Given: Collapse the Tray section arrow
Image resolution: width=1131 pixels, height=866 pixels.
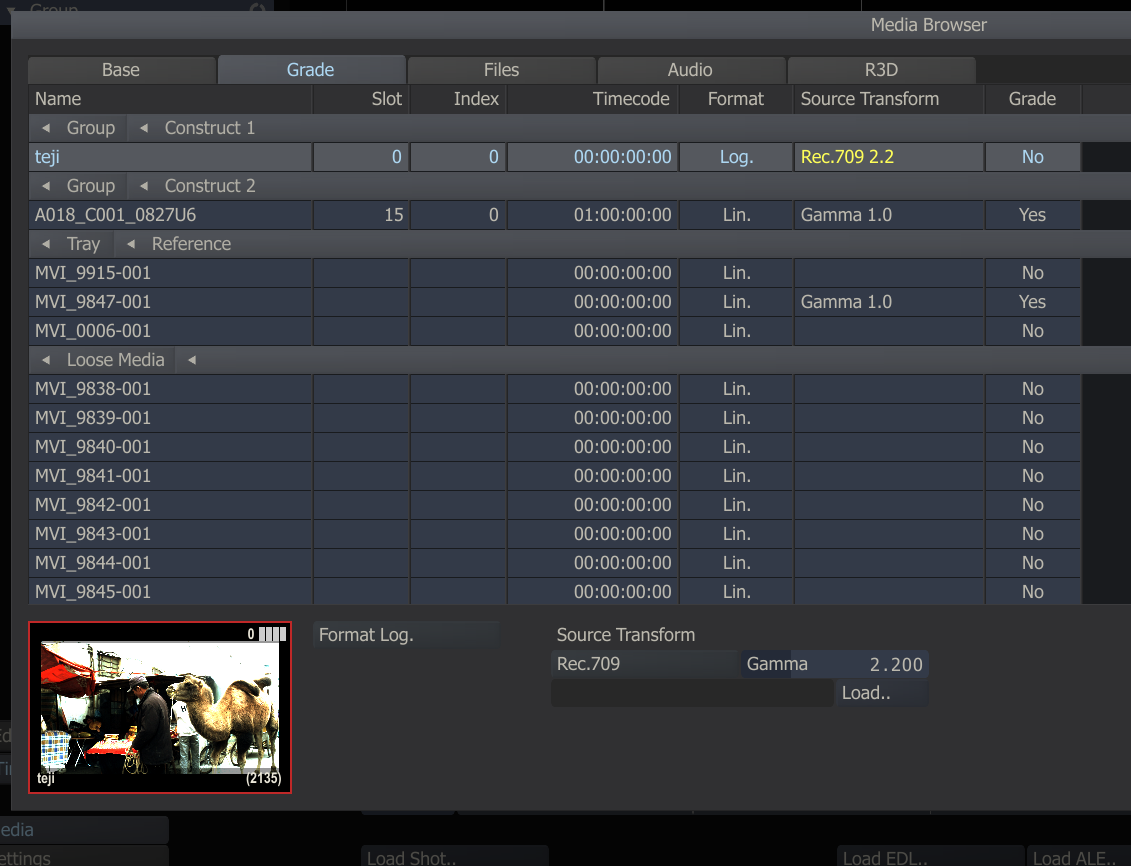Looking at the screenshot, I should pyautogui.click(x=46, y=244).
